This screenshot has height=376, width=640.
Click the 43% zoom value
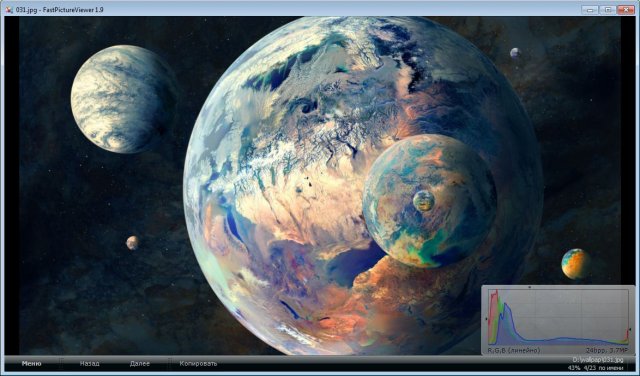[573, 368]
